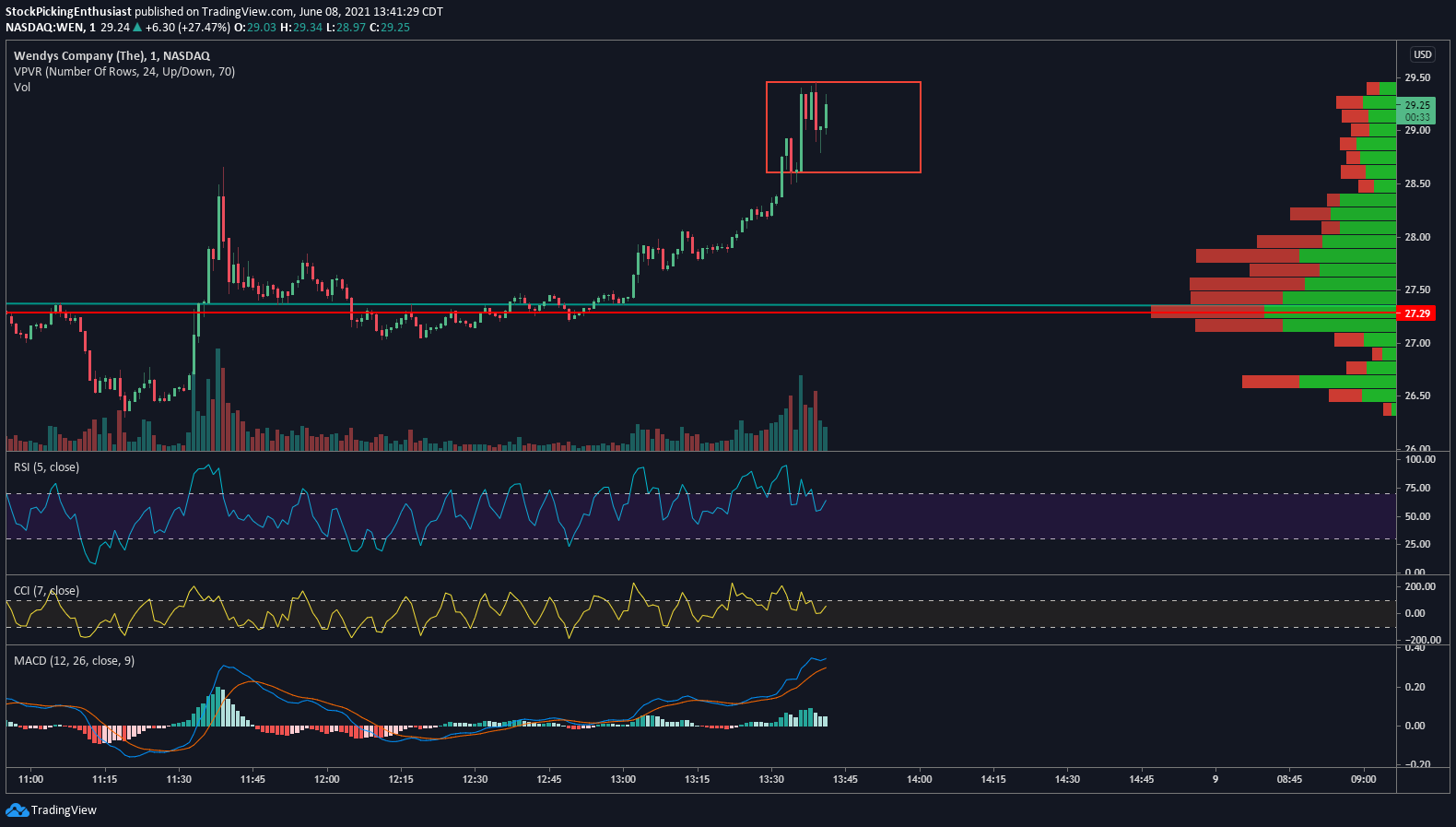
Task: Click the TradingView brand name text
Action: pos(64,809)
